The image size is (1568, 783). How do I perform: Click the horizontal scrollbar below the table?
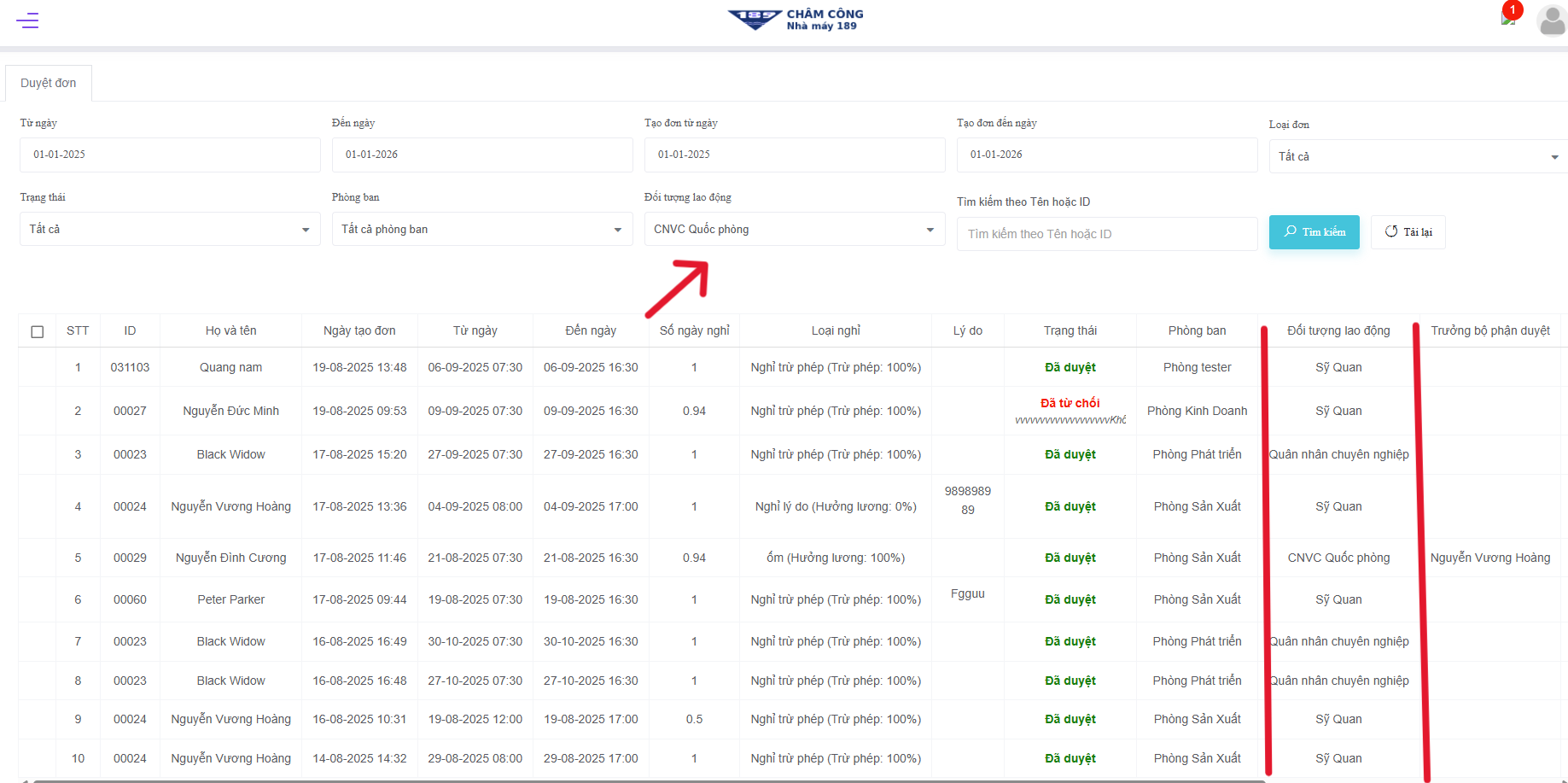pos(649,780)
